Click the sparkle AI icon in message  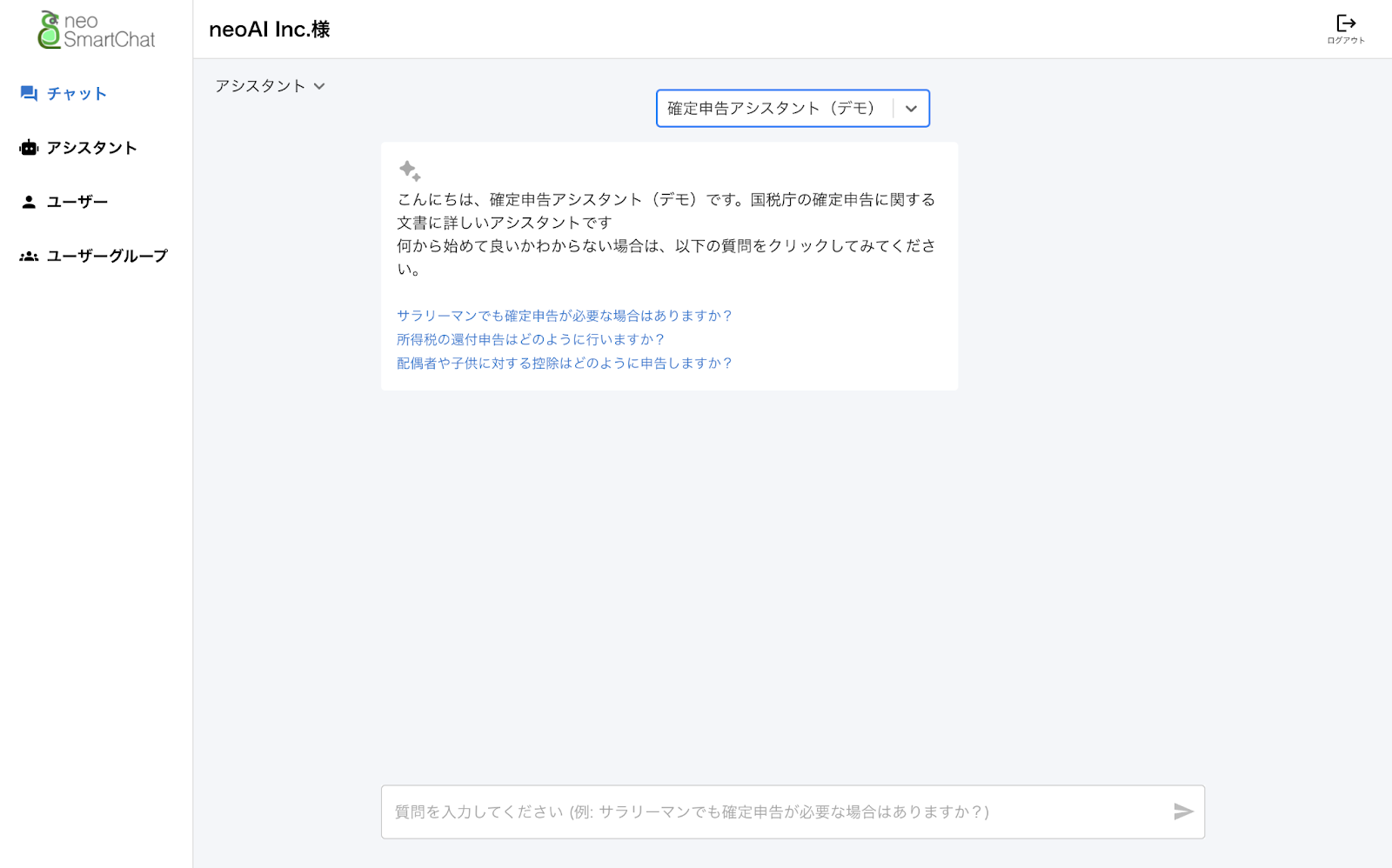point(410,170)
